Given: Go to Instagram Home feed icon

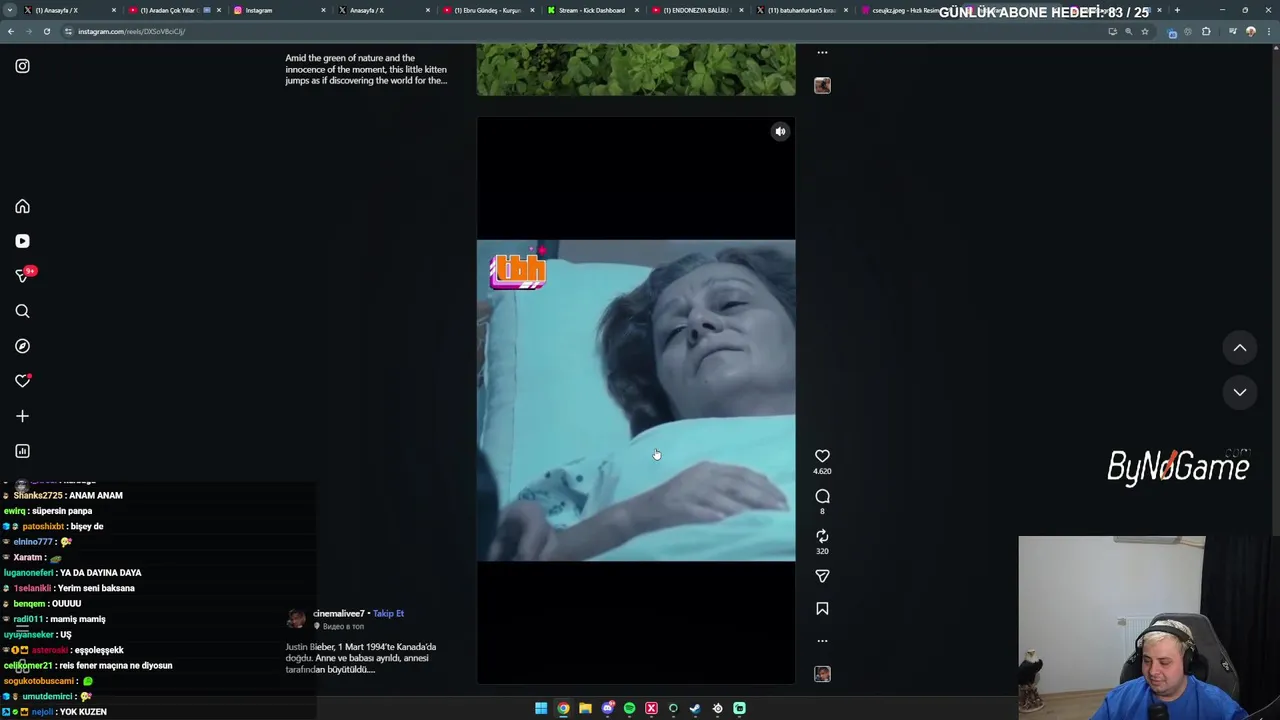Looking at the screenshot, I should (x=22, y=206).
